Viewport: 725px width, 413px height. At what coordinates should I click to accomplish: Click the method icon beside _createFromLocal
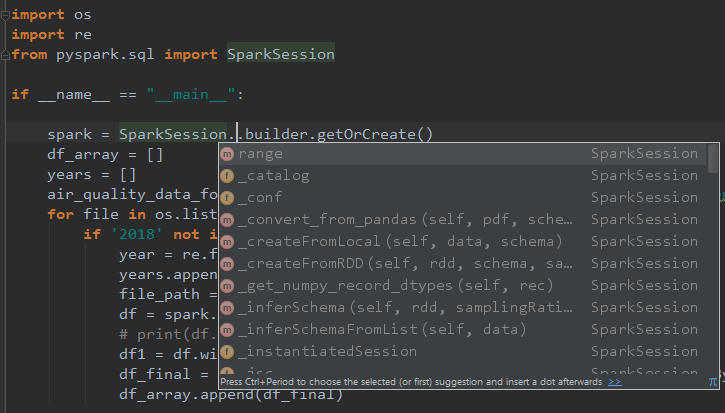[227, 242]
